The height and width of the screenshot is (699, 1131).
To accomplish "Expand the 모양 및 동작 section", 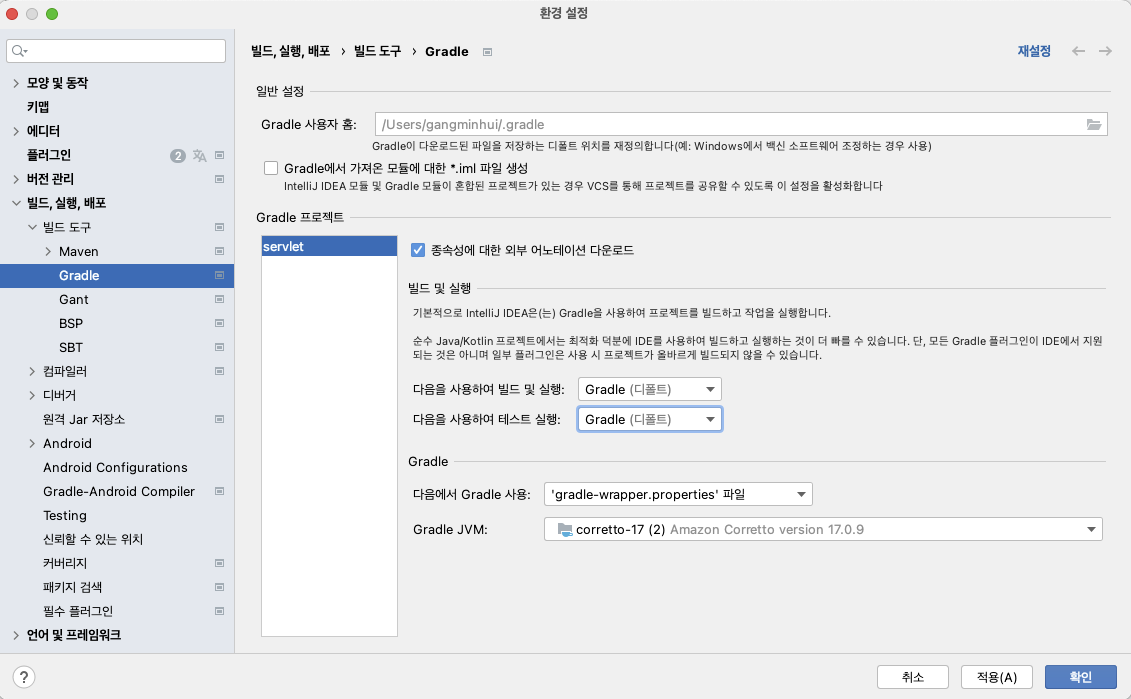I will click(x=16, y=83).
